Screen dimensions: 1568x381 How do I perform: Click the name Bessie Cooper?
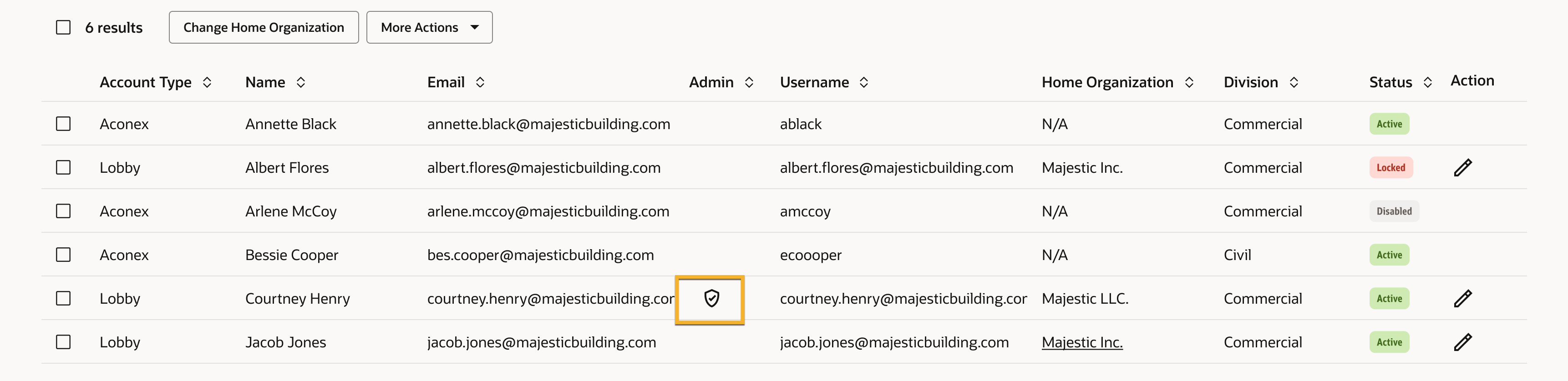(x=292, y=255)
